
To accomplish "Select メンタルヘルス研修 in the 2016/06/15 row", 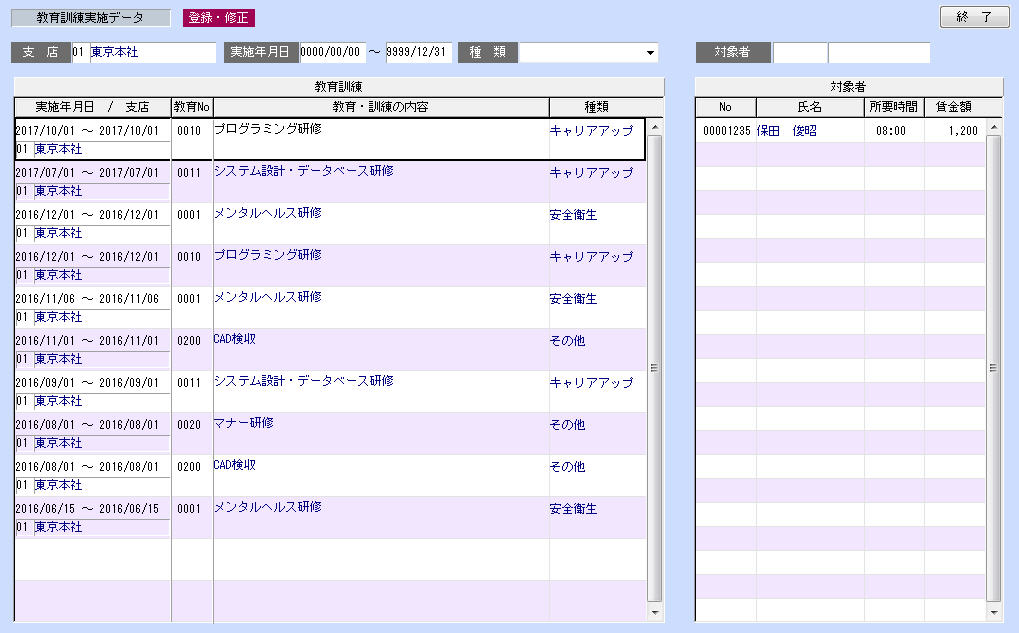I will point(268,507).
